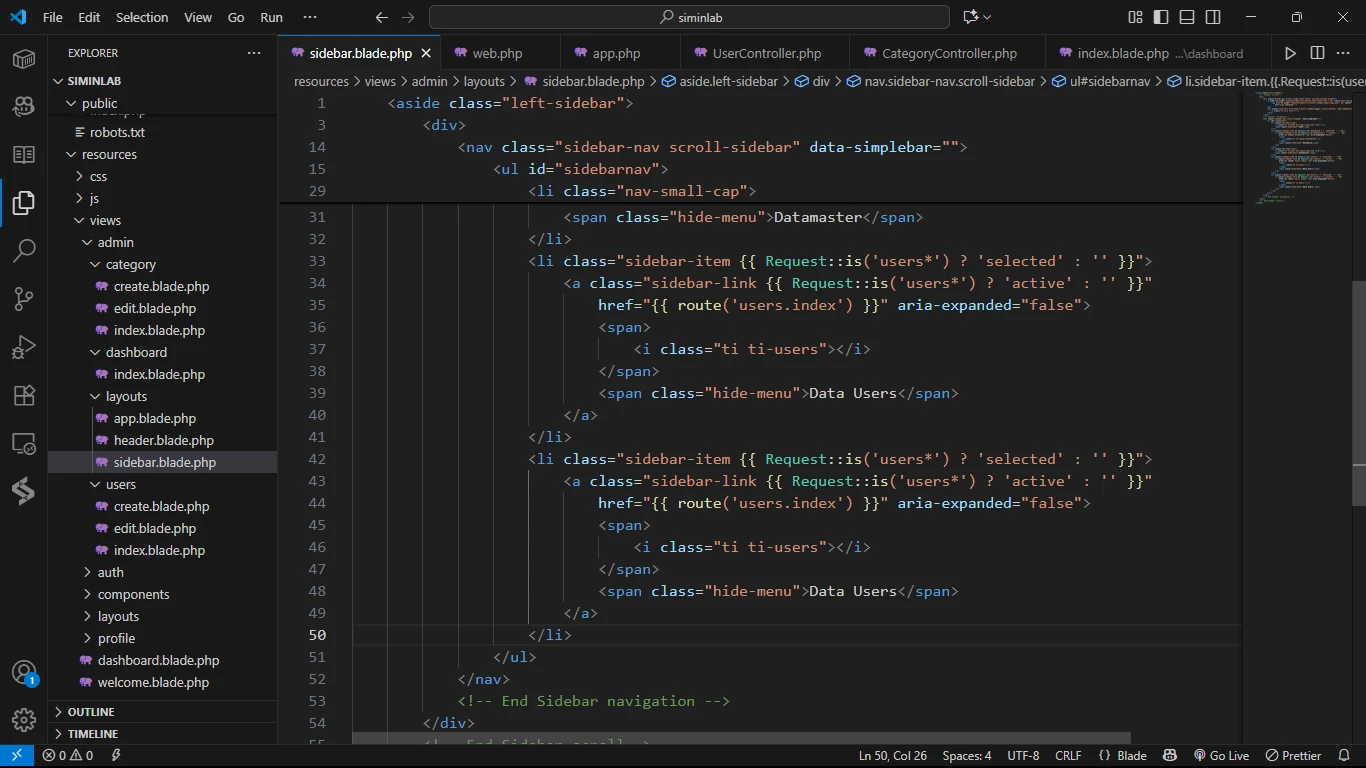
Task: Click the Accounts icon in activity bar
Action: (x=24, y=671)
